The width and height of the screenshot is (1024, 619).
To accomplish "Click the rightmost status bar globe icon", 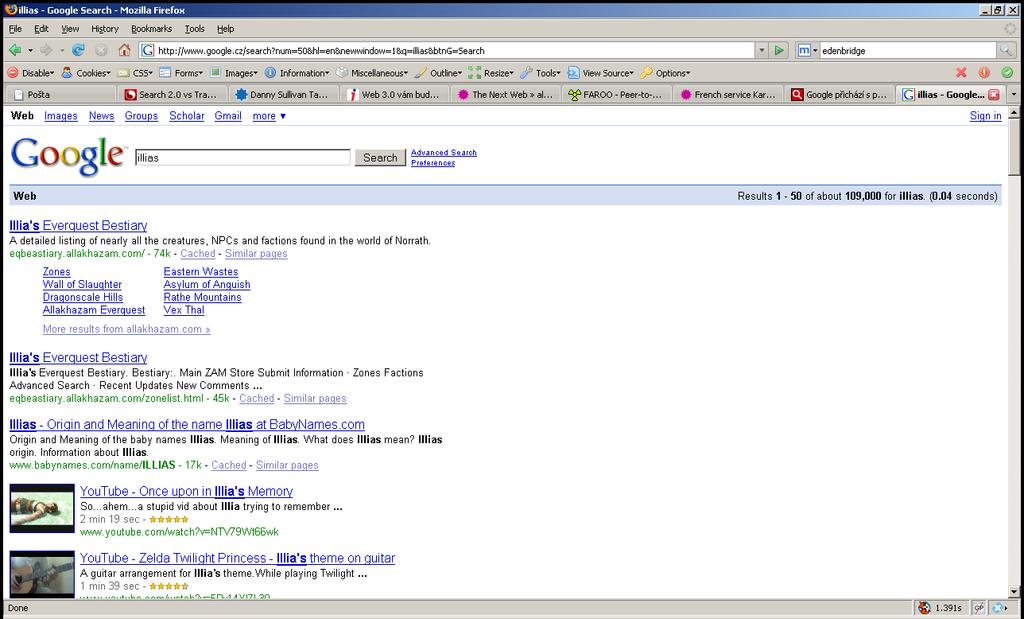I will 1000,608.
